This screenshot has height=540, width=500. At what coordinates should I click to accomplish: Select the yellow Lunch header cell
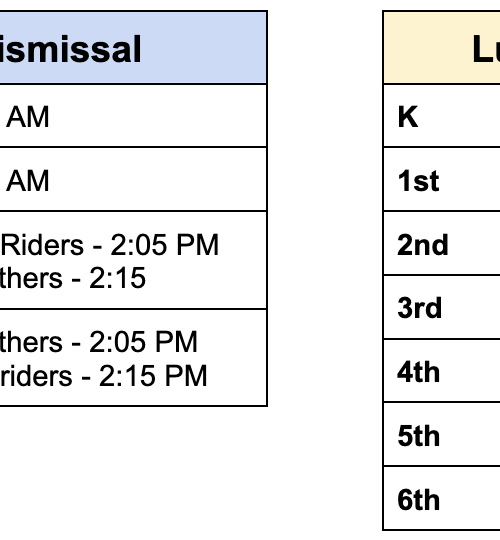coord(442,48)
